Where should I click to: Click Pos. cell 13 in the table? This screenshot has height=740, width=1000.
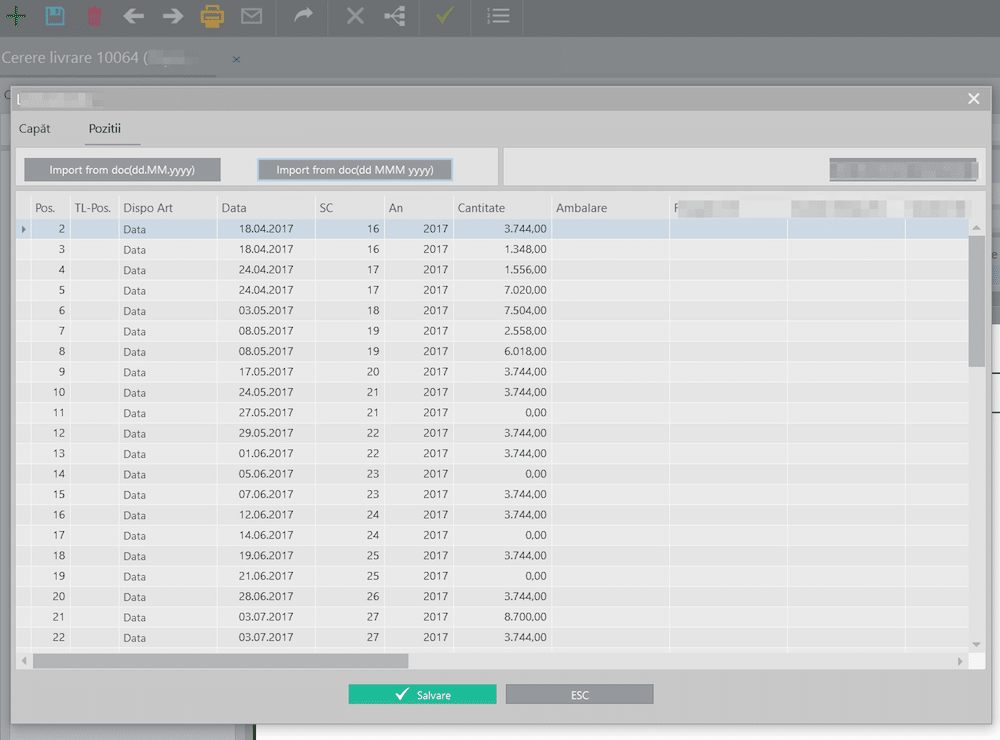coord(50,454)
